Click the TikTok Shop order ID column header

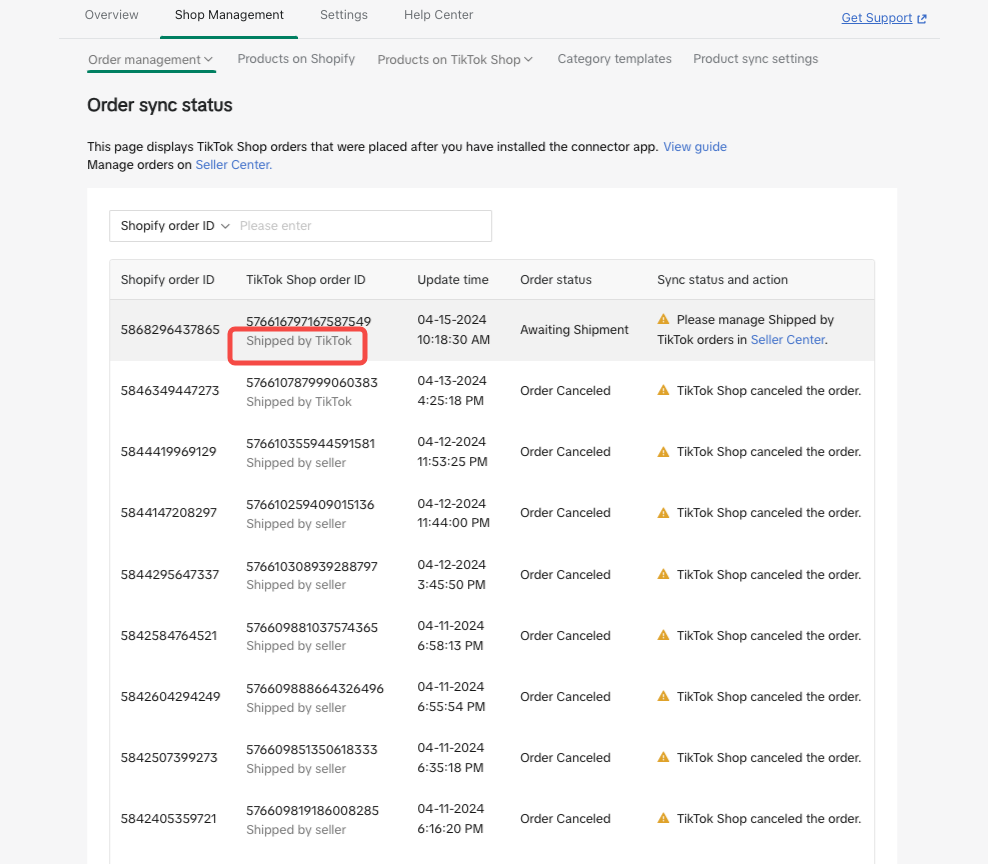(x=306, y=280)
